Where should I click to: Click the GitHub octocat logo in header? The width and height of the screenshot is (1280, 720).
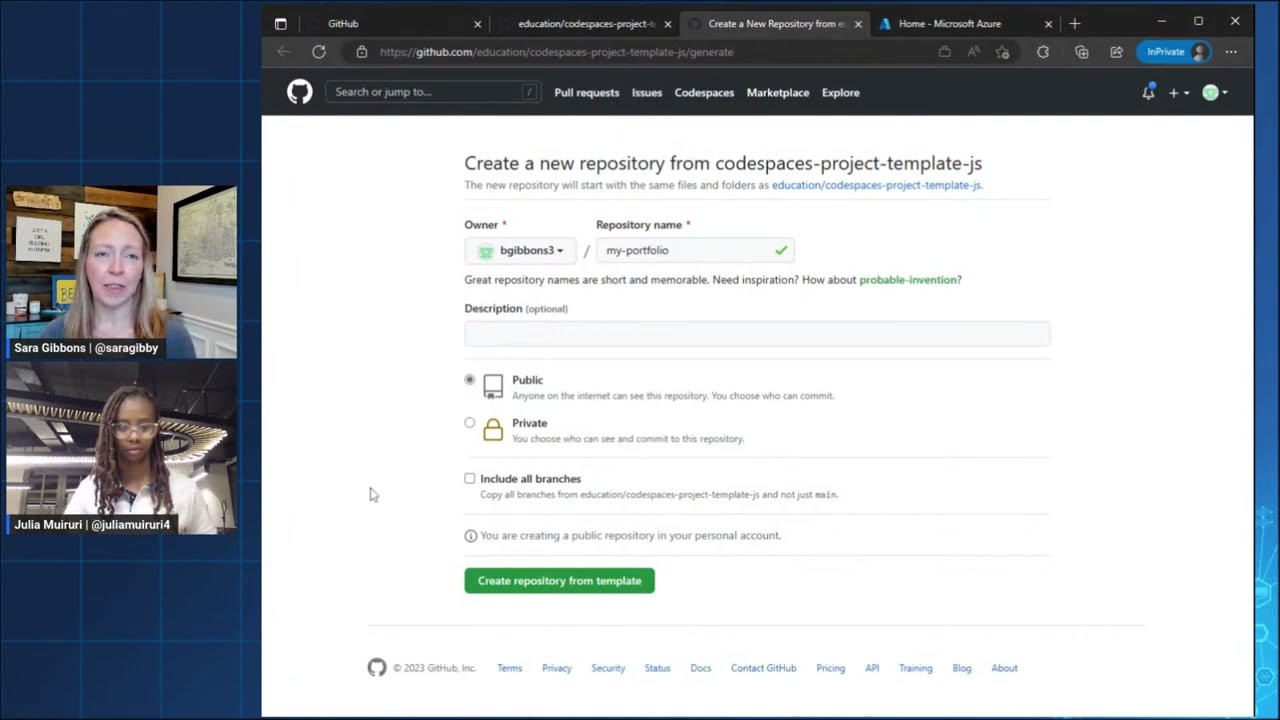tap(300, 92)
